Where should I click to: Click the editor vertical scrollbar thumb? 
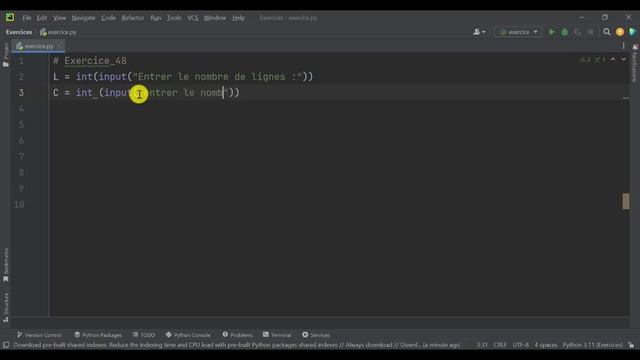[x=626, y=201]
